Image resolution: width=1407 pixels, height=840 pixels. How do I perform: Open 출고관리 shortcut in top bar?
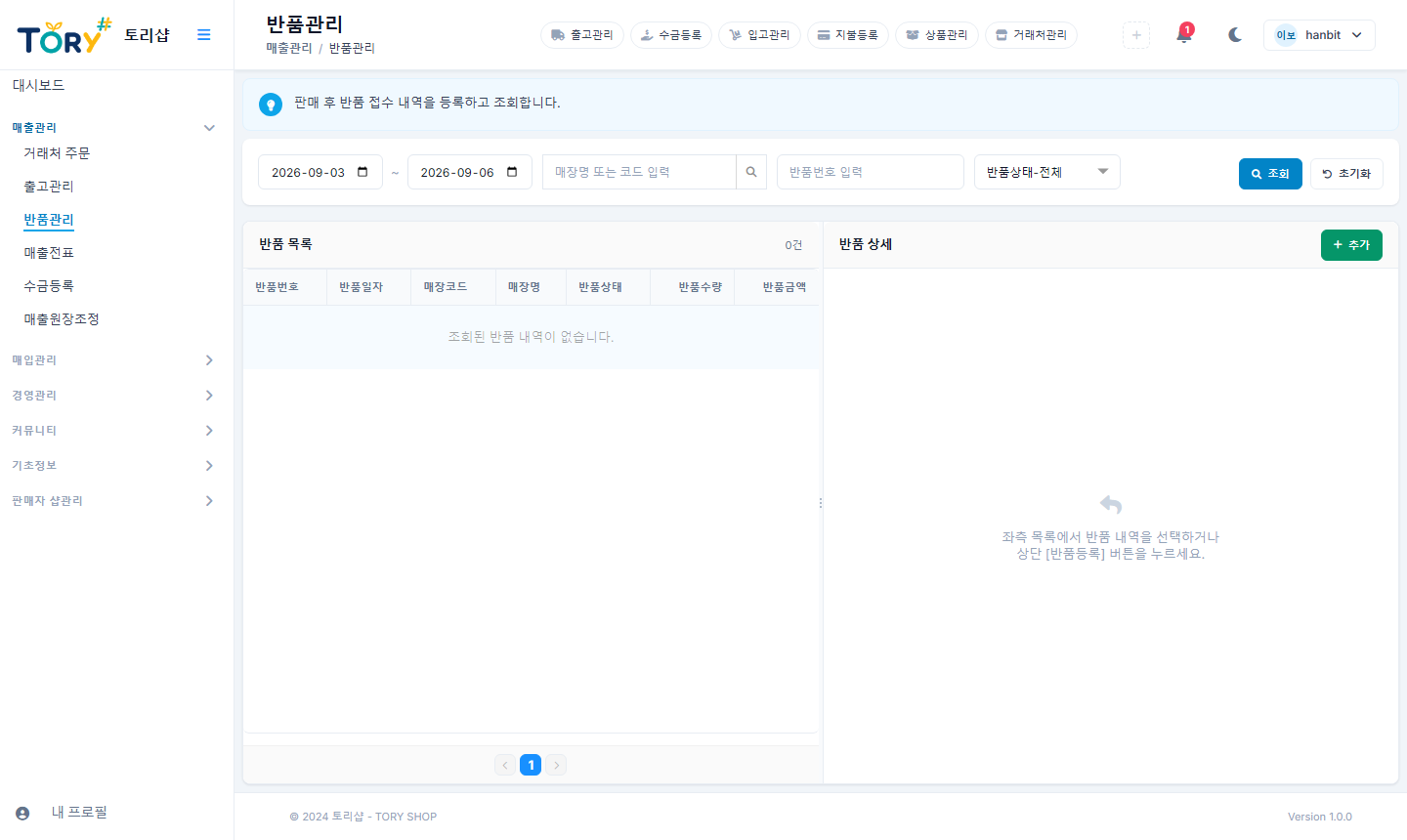[x=582, y=35]
